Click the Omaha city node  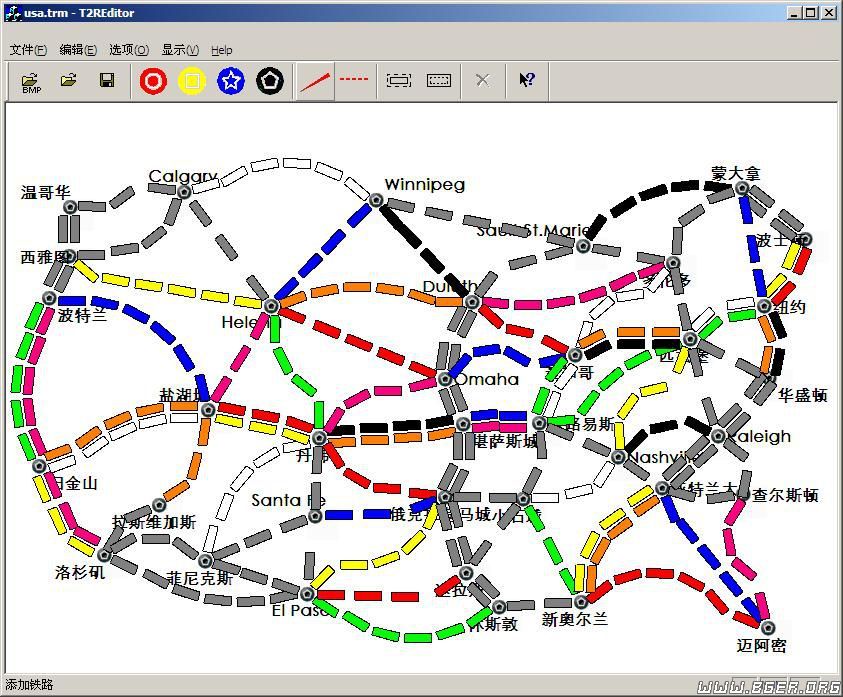(x=444, y=379)
